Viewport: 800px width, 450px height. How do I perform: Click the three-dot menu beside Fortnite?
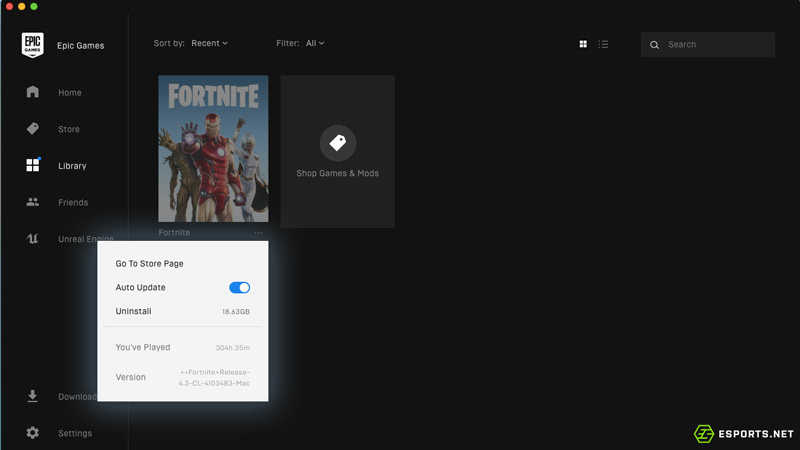[x=259, y=233]
